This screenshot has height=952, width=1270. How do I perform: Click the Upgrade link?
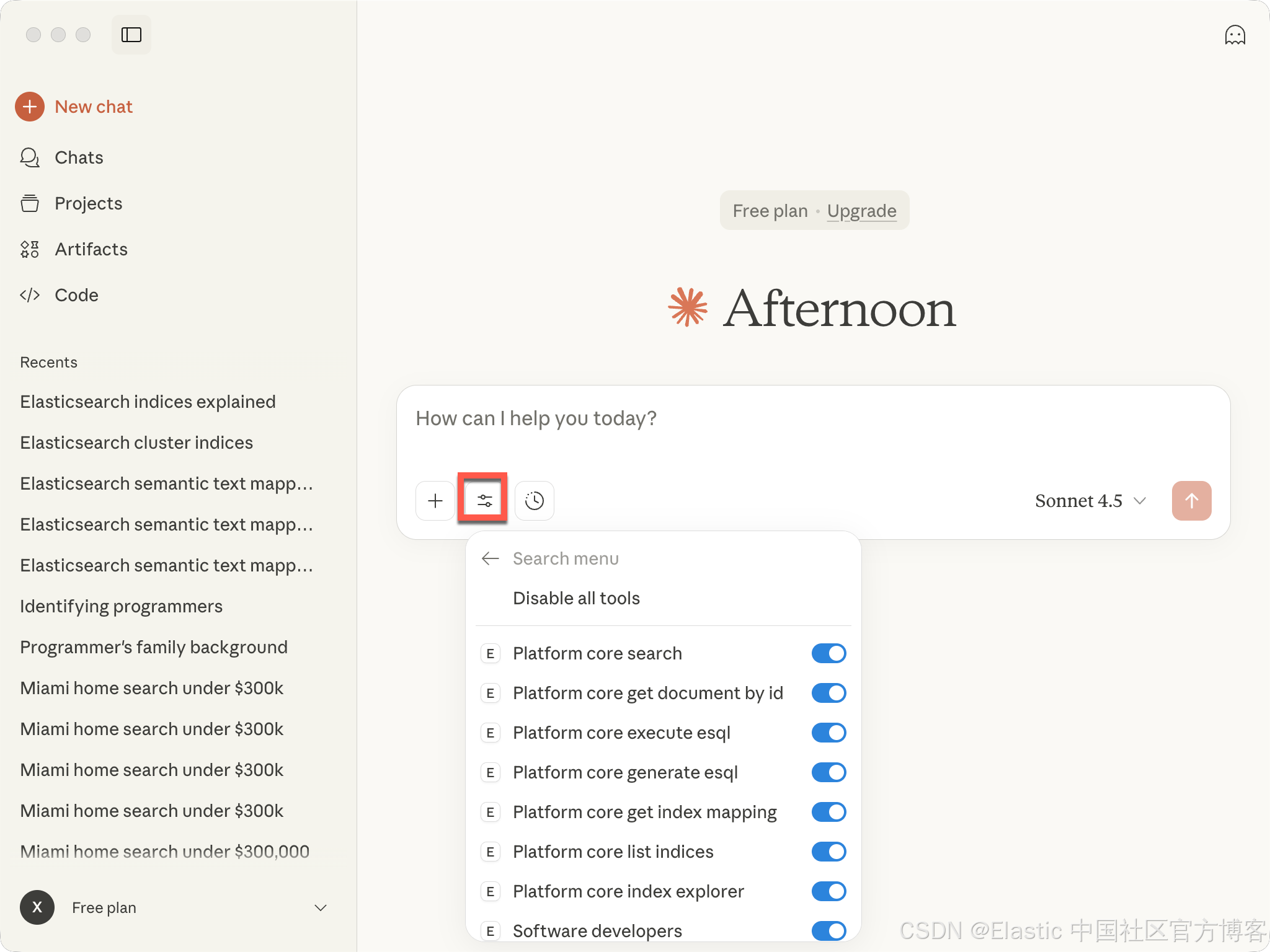(x=861, y=211)
